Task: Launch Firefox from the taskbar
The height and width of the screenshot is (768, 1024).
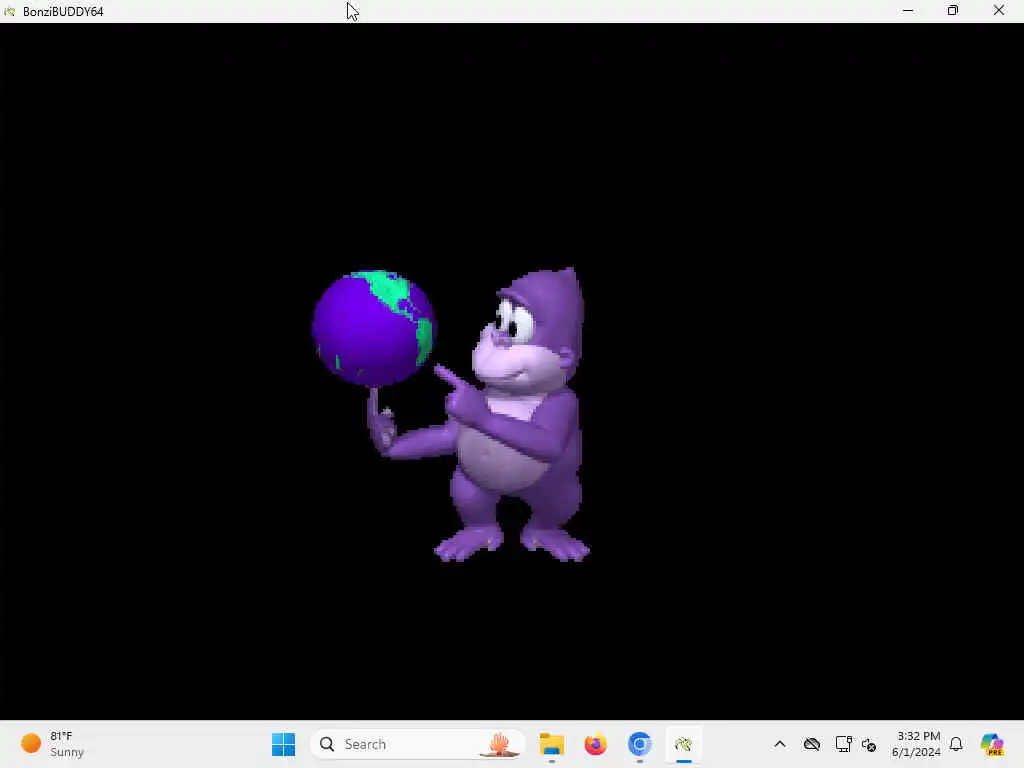Action: 596,744
